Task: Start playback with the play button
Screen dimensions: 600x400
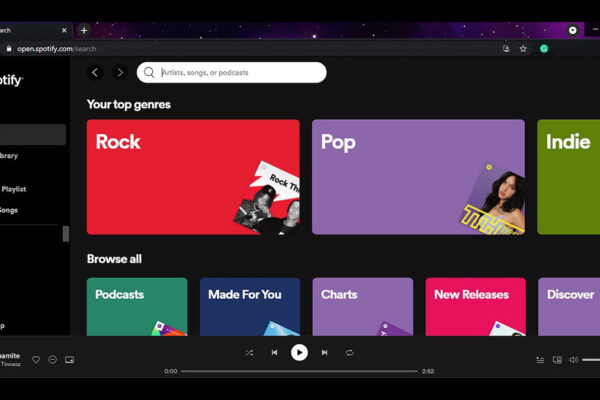Action: pyautogui.click(x=299, y=353)
